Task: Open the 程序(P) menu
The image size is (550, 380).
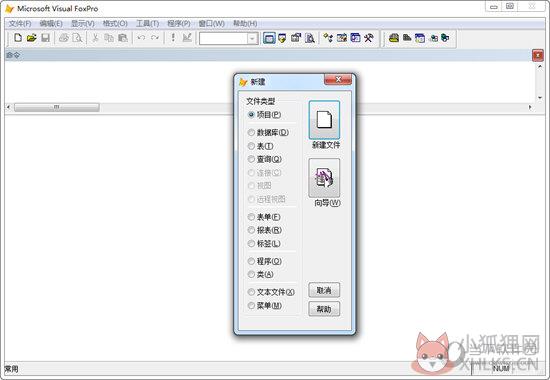Action: (179, 24)
